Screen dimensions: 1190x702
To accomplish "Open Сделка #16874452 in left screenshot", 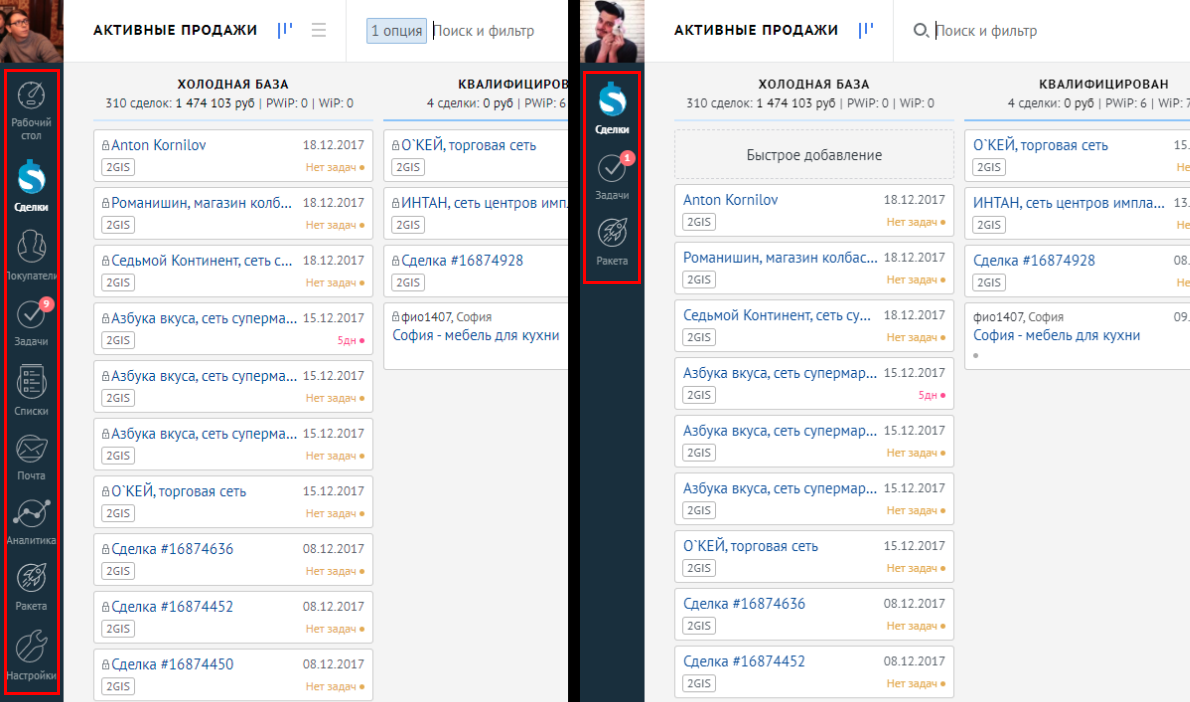I will [172, 606].
